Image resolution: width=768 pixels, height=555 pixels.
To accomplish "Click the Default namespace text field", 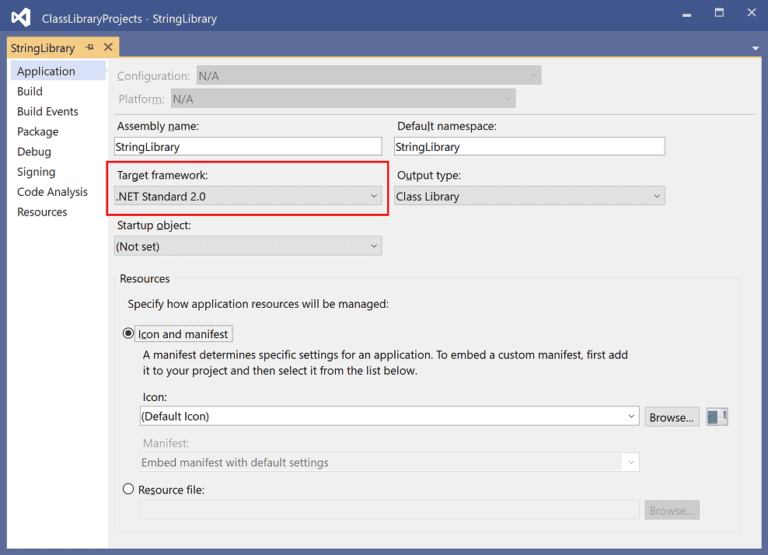I will tap(529, 147).
